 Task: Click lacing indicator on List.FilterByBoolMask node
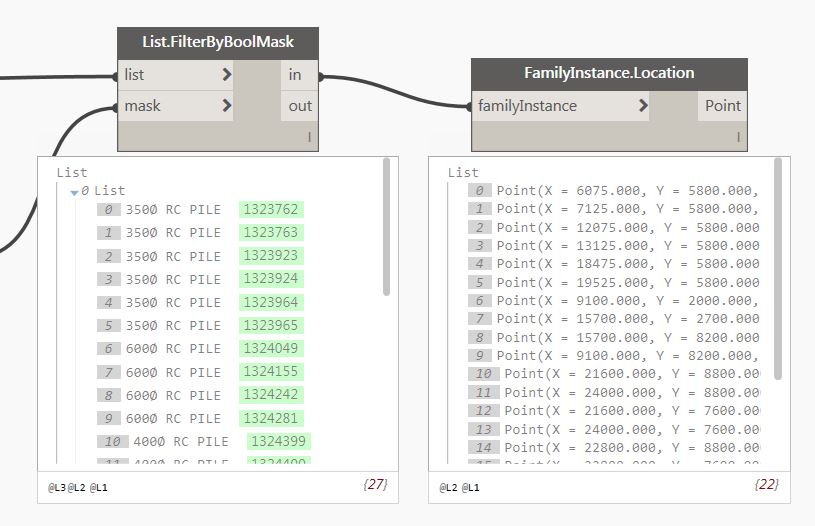coord(309,137)
